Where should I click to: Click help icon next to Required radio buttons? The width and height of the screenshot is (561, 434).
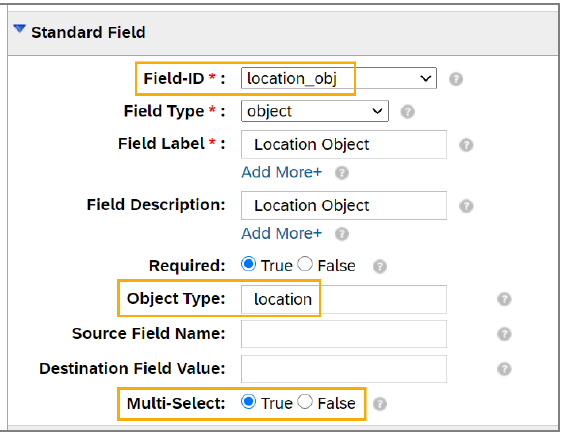coord(380,267)
